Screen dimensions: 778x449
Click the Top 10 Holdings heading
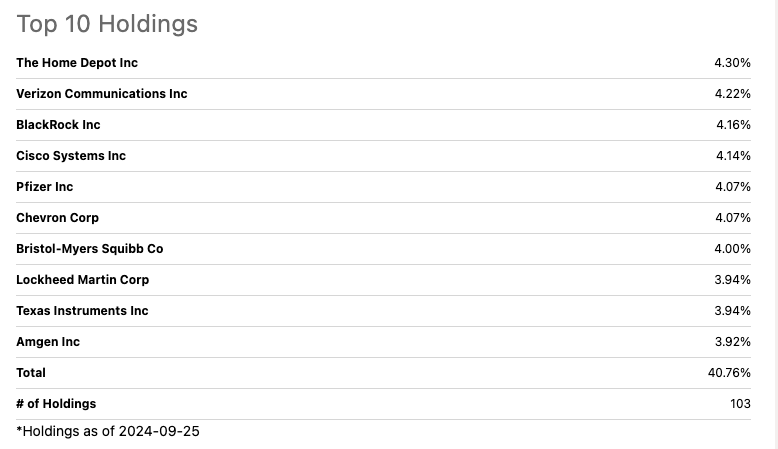point(107,24)
